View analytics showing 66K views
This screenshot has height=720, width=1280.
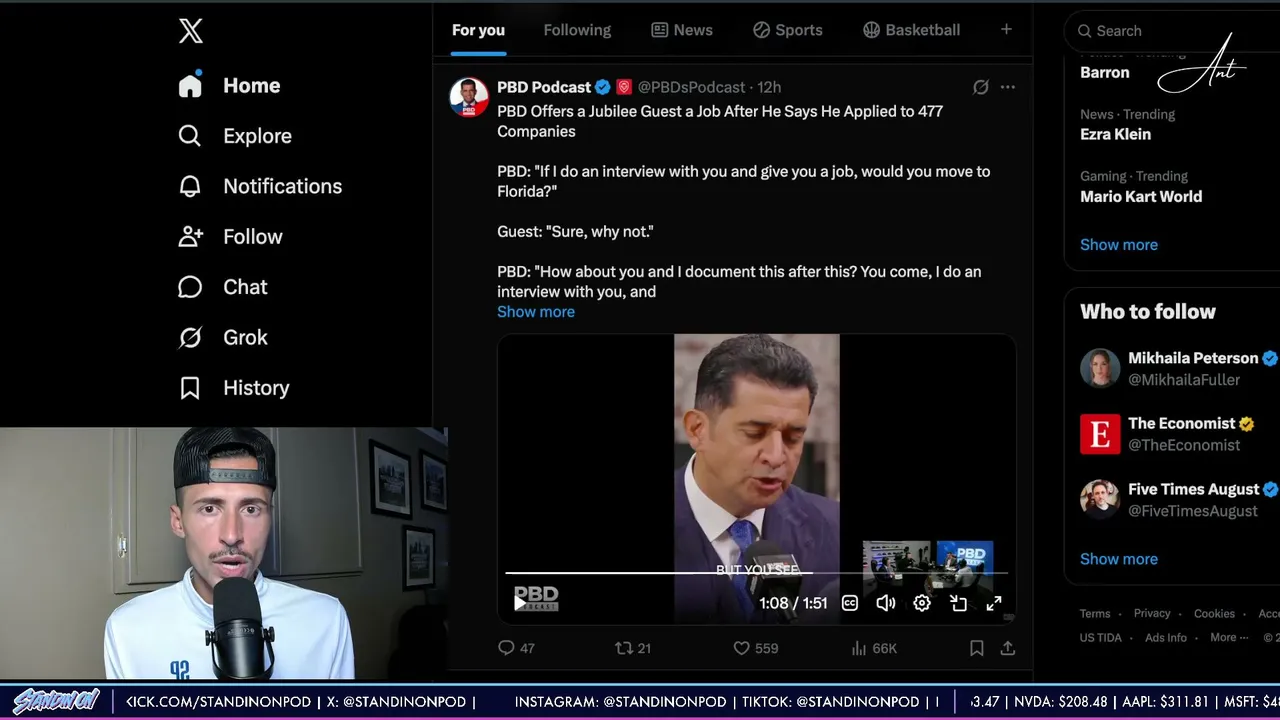(874, 648)
